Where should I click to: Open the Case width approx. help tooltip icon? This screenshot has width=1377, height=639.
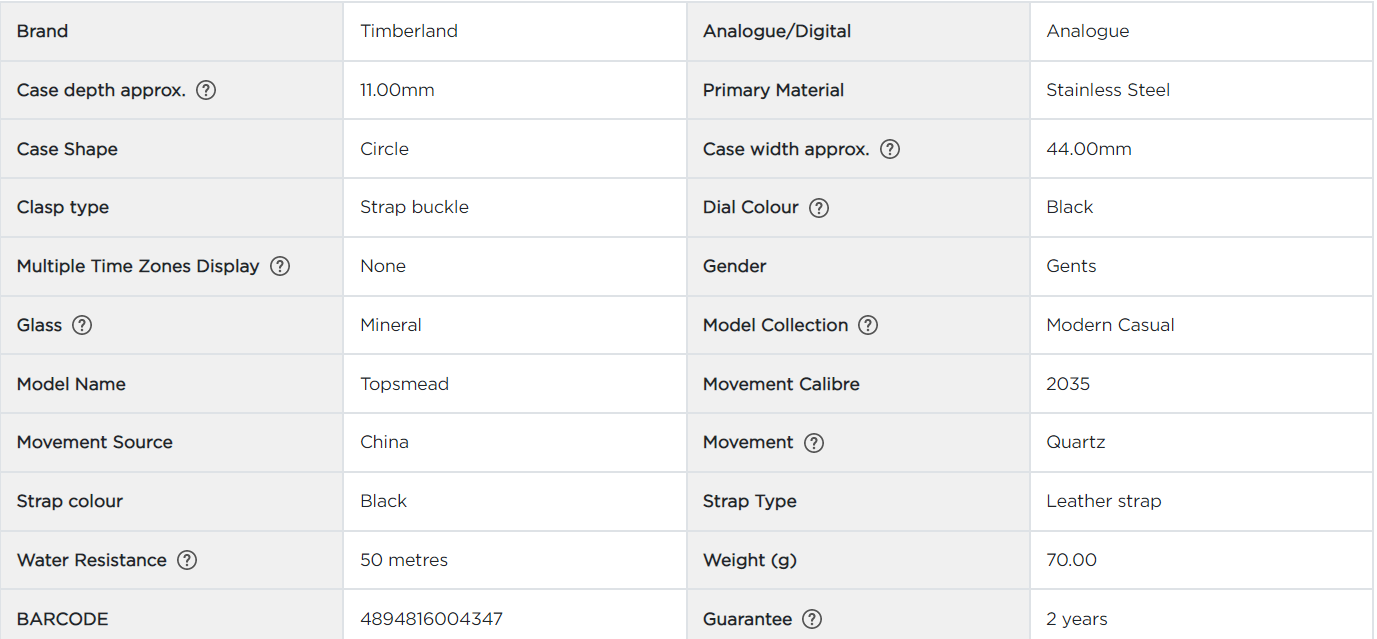pos(890,149)
